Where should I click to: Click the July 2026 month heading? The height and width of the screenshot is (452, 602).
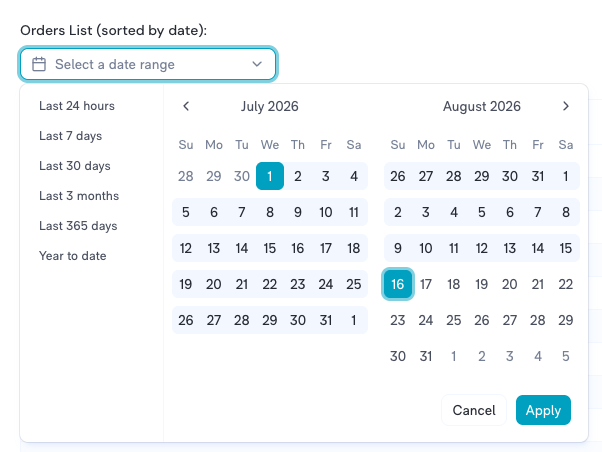[x=270, y=106]
